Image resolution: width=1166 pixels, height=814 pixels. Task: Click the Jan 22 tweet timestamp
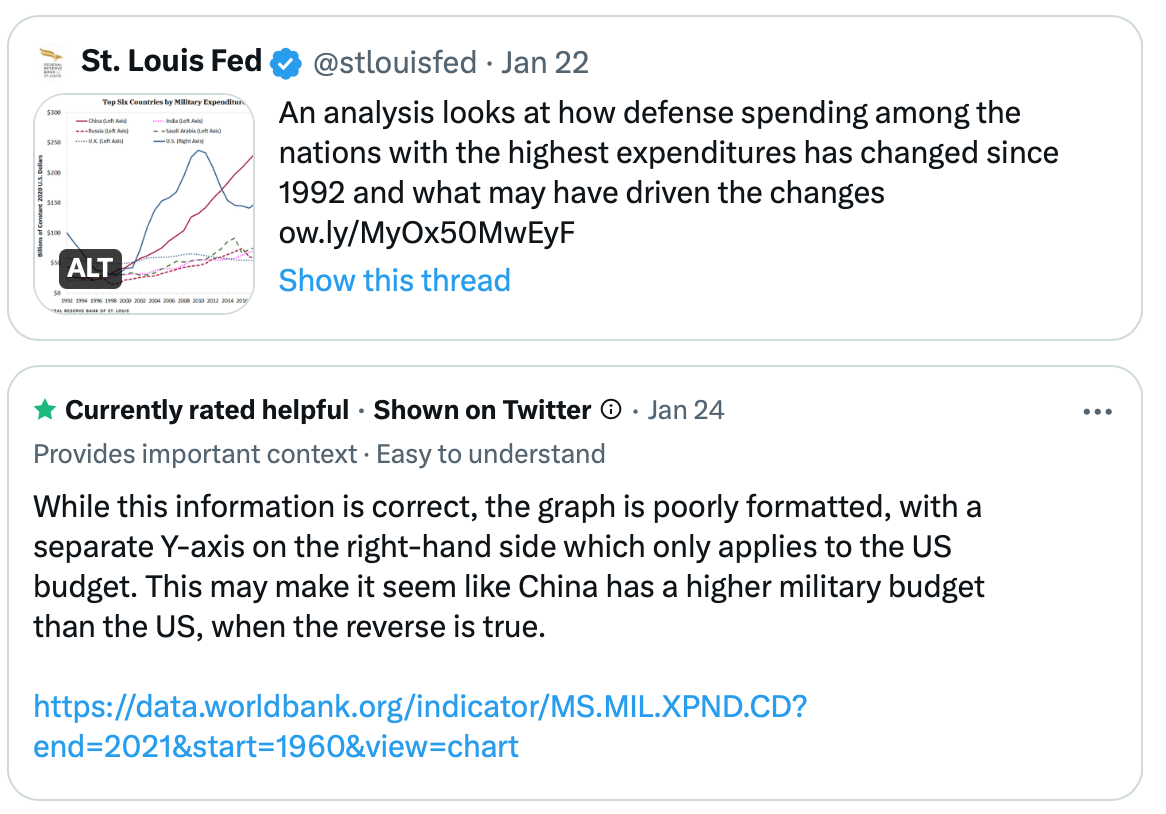[x=545, y=63]
